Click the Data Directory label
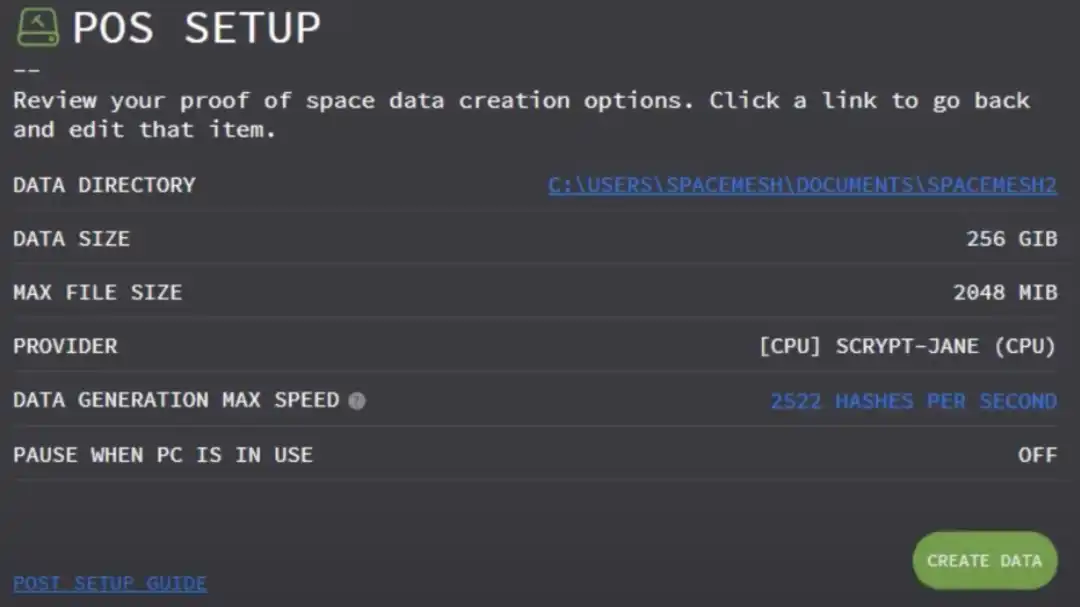Image resolution: width=1080 pixels, height=607 pixels. (104, 185)
